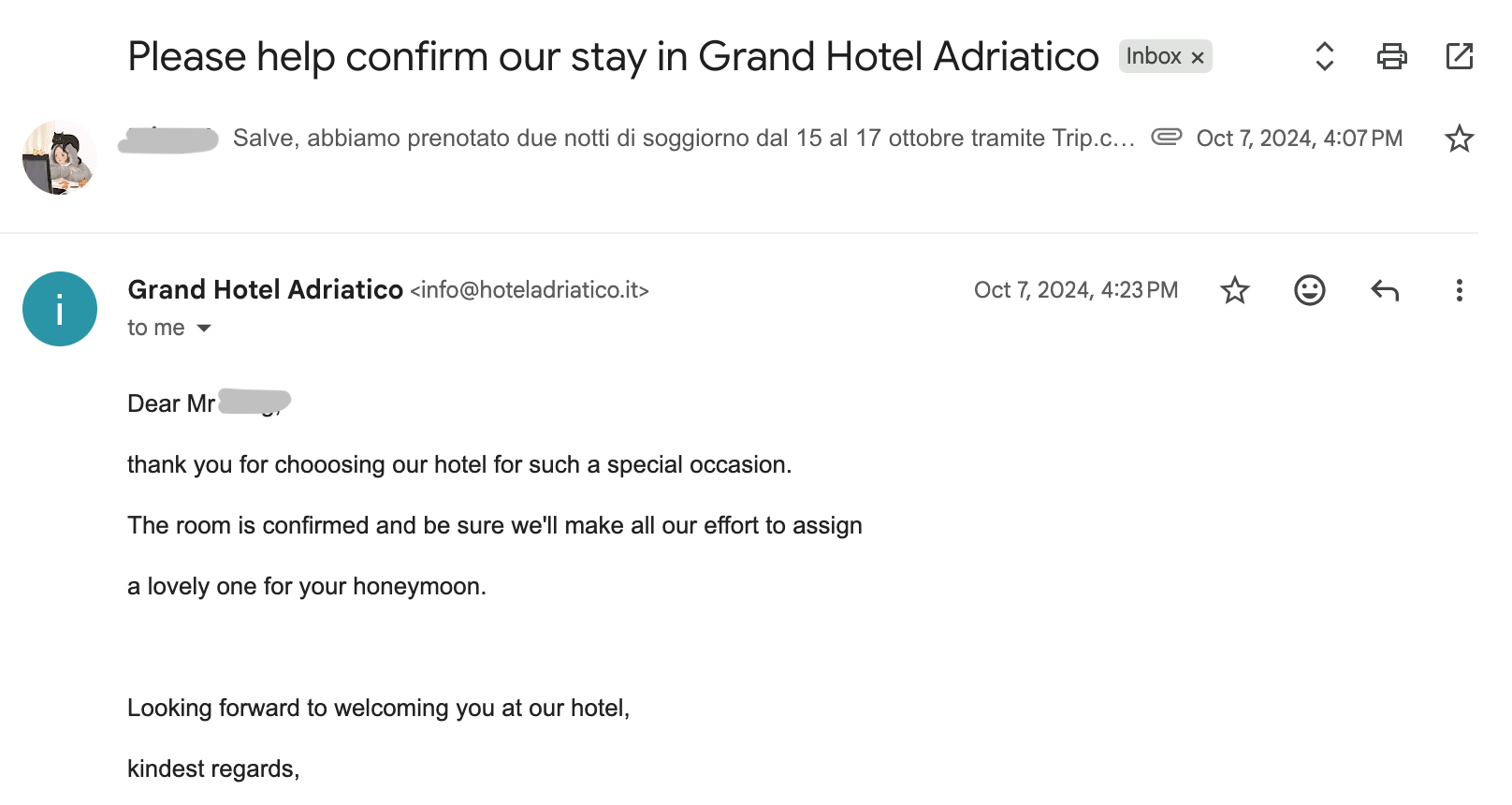Screen dimensions: 1512x805
Task: Click the info@hoteladriatico.it email address
Action: (530, 290)
